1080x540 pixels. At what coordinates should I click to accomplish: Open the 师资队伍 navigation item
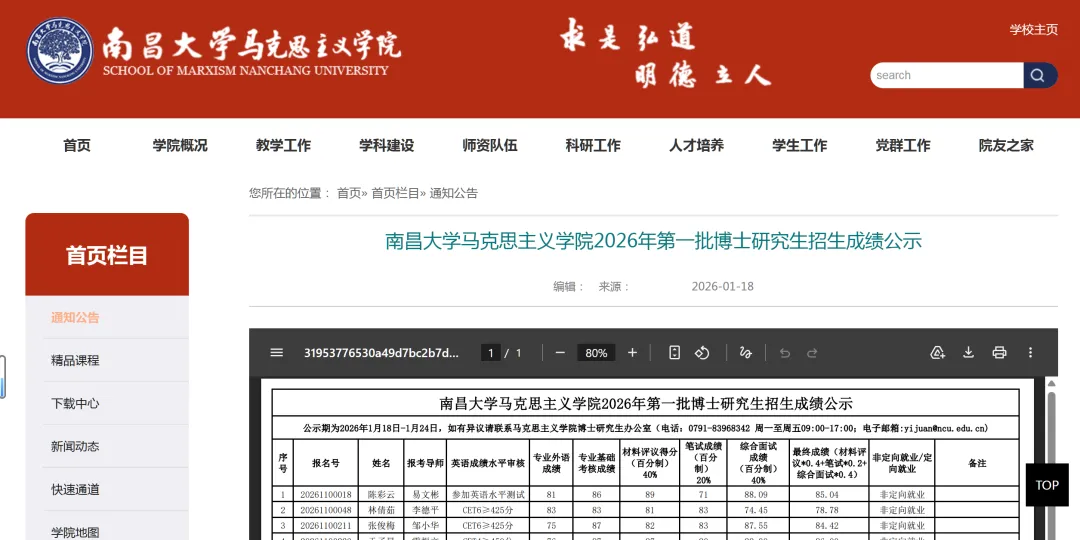point(490,145)
